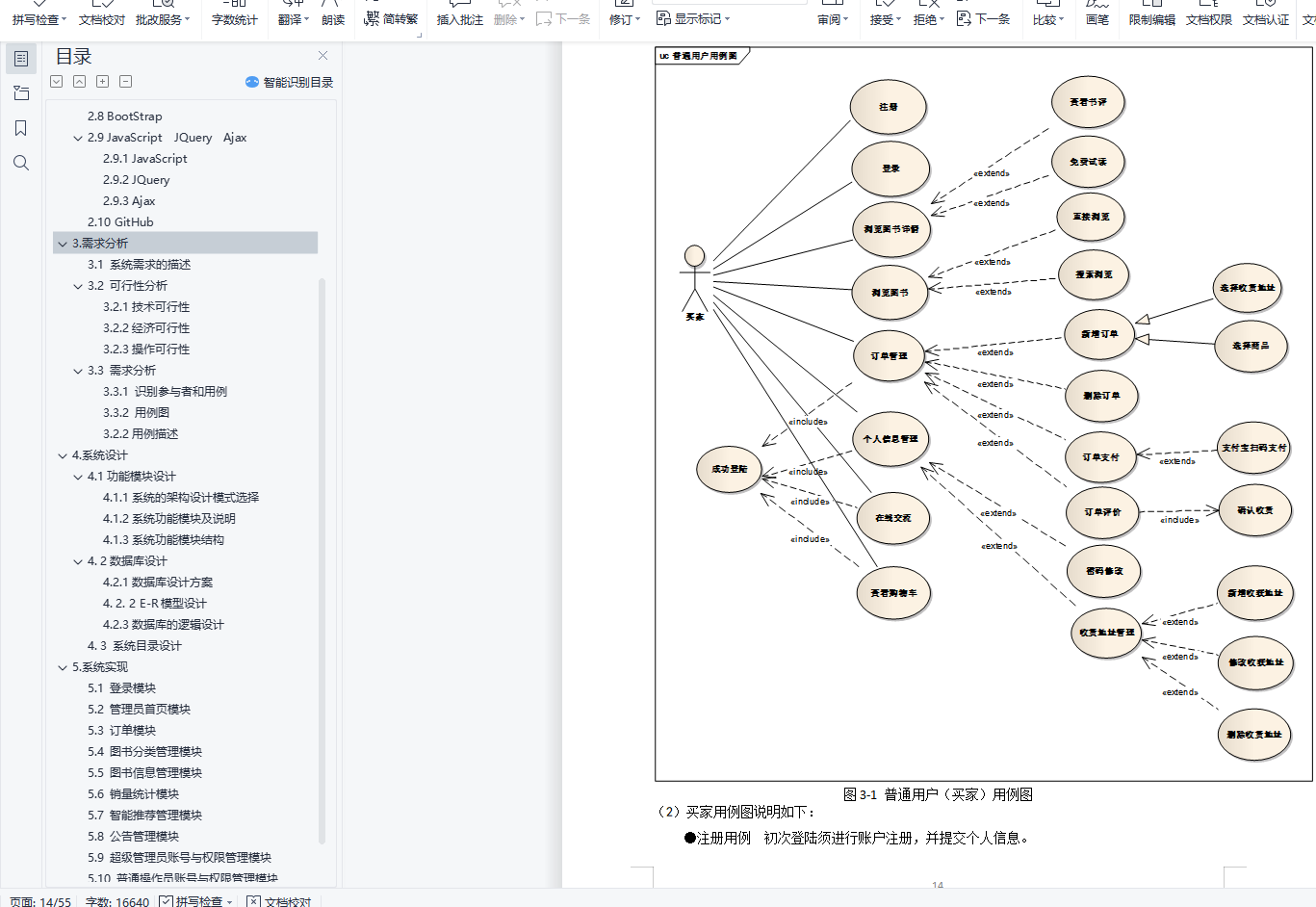Select 4.1.2 系统功能模块及说明 in the outline
The height and width of the screenshot is (907, 1316).
169,519
